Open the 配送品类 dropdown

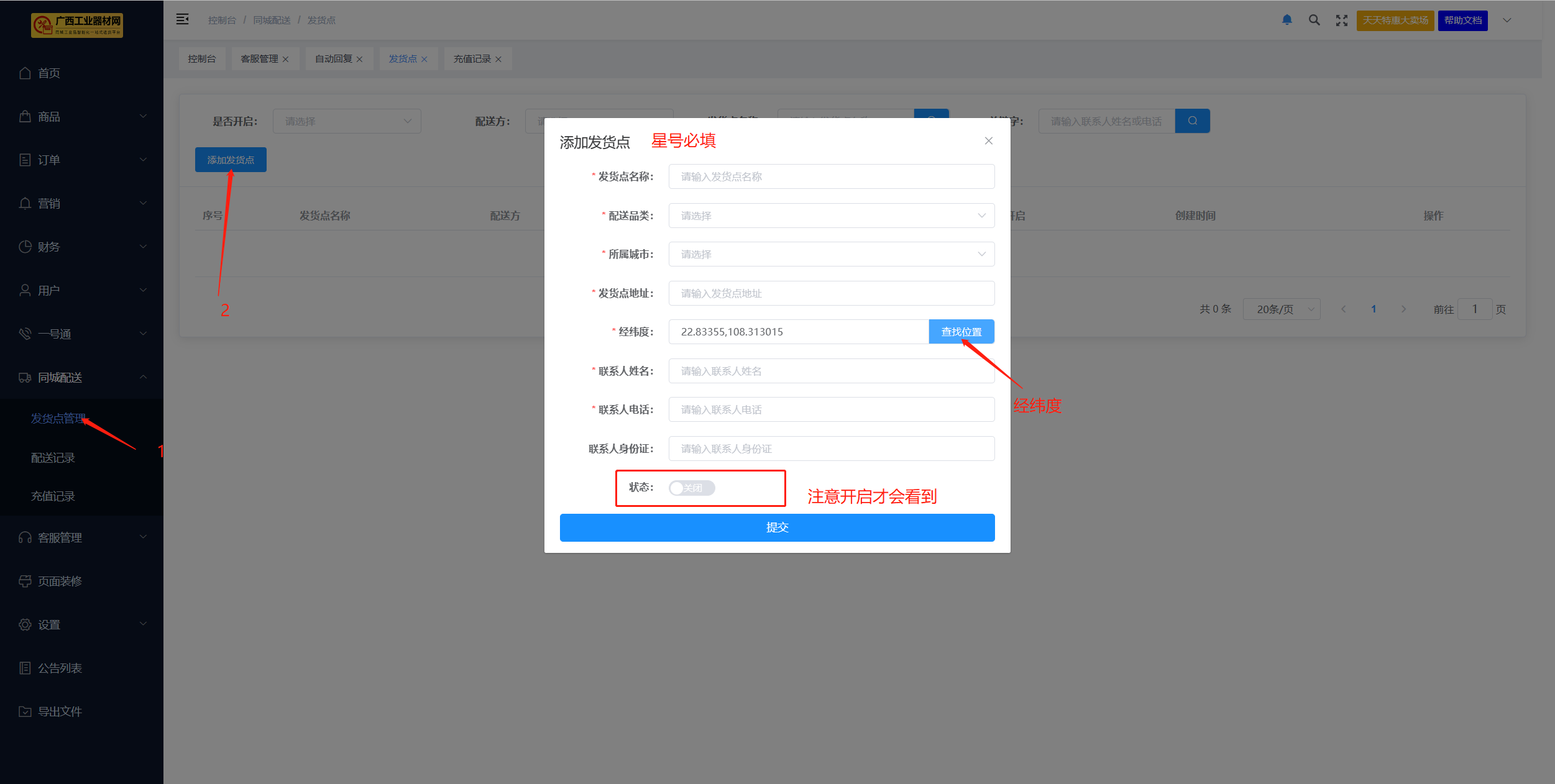click(831, 216)
